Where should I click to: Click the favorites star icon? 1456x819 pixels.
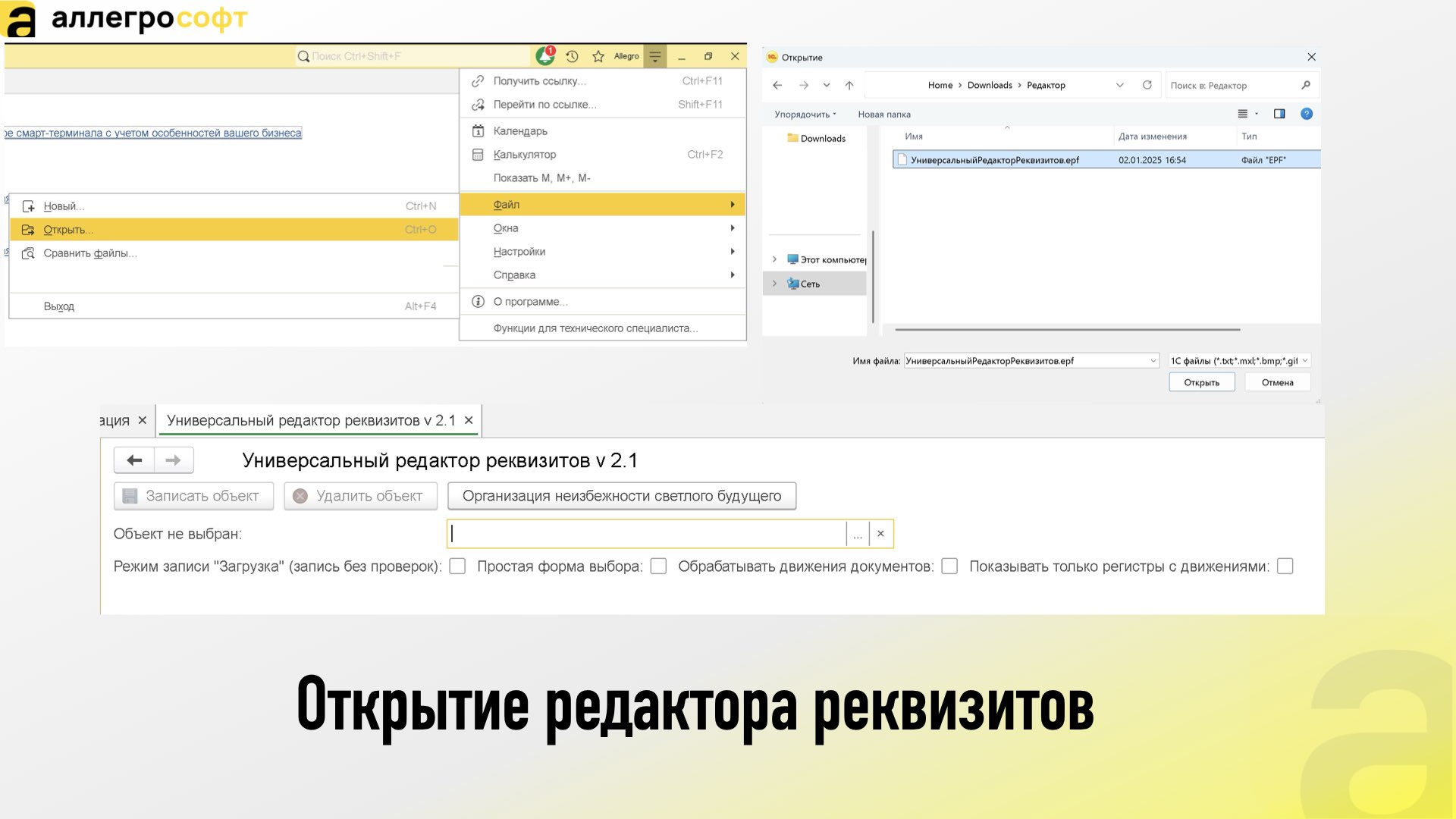(598, 56)
